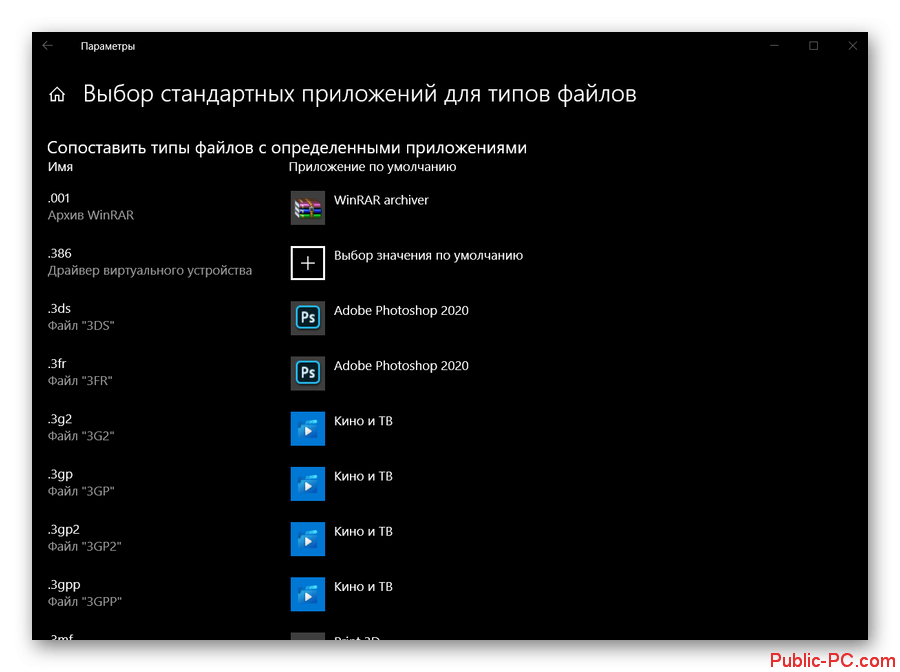Choose 'Выбор значения по умолчанию' for .386
The image size is (900, 672).
pos(428,255)
